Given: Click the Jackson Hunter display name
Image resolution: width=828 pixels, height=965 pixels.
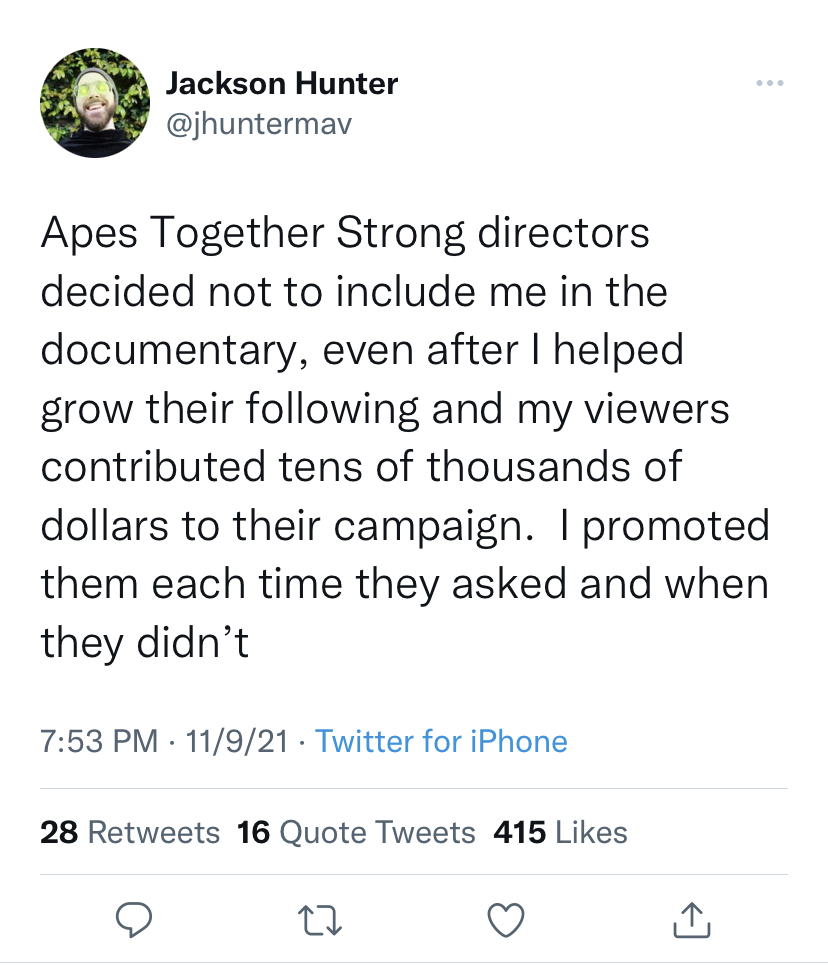Looking at the screenshot, I should (281, 84).
